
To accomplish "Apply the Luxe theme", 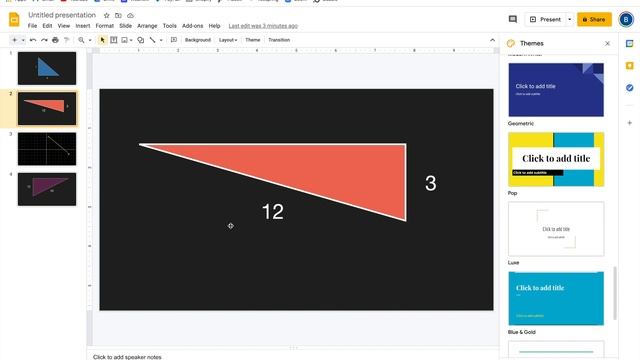I will [x=556, y=229].
